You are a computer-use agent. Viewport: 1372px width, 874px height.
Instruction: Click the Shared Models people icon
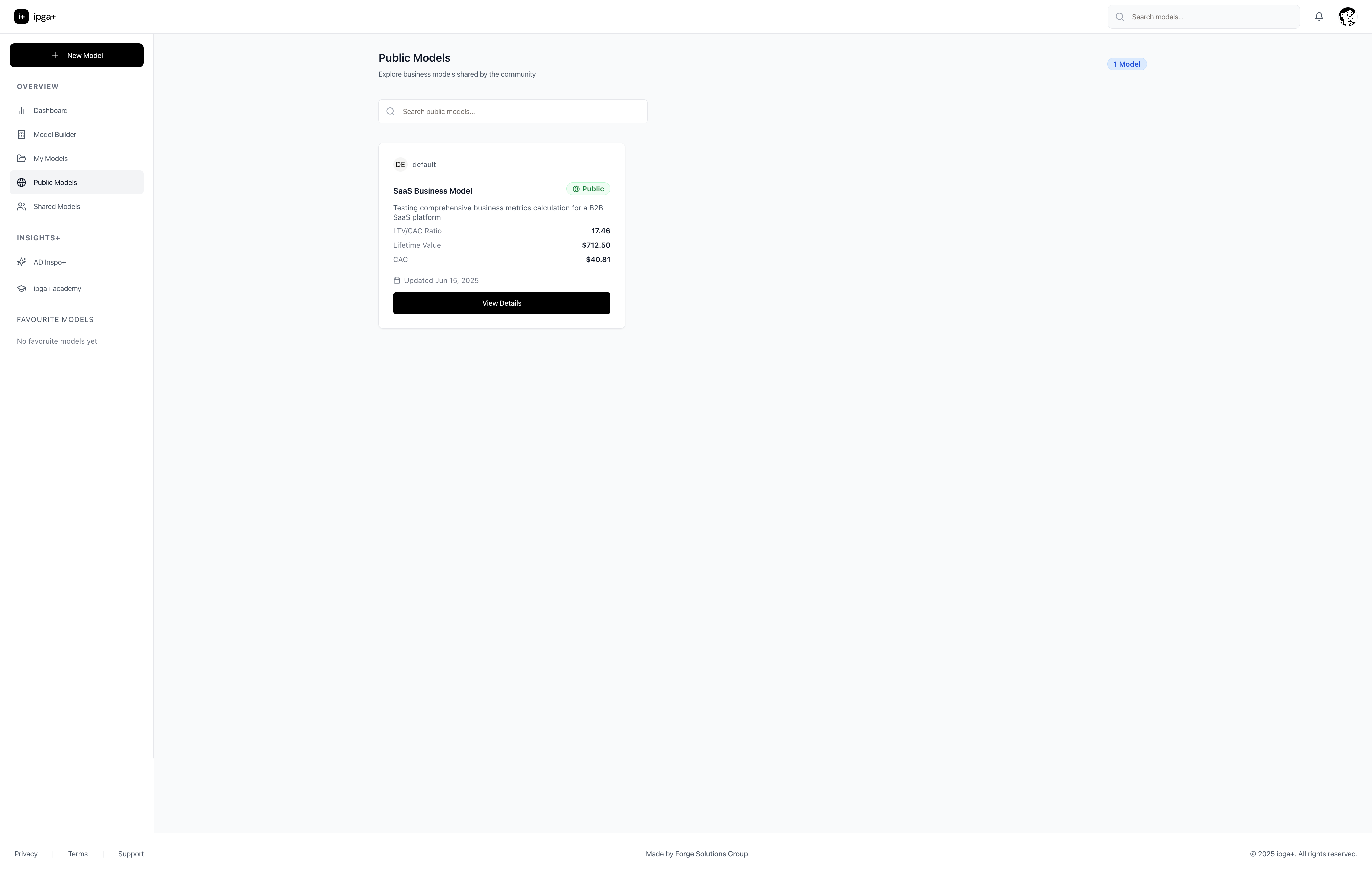pyautogui.click(x=21, y=207)
